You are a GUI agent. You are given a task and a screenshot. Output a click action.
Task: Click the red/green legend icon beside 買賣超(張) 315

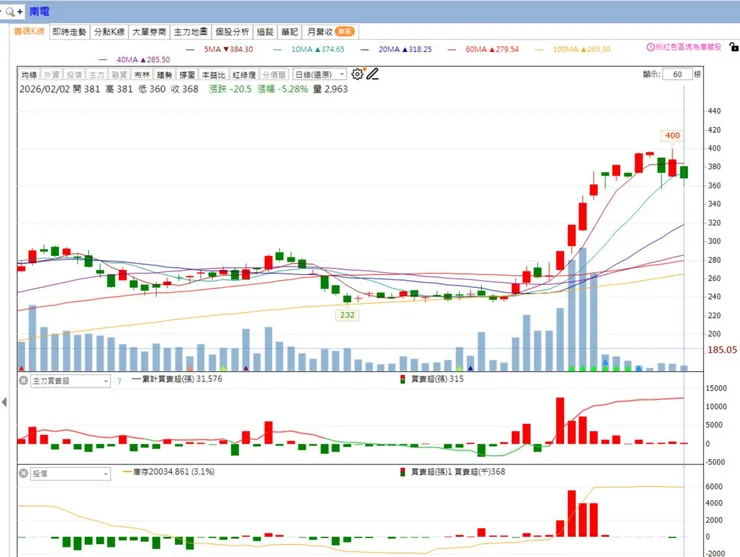click(x=403, y=380)
